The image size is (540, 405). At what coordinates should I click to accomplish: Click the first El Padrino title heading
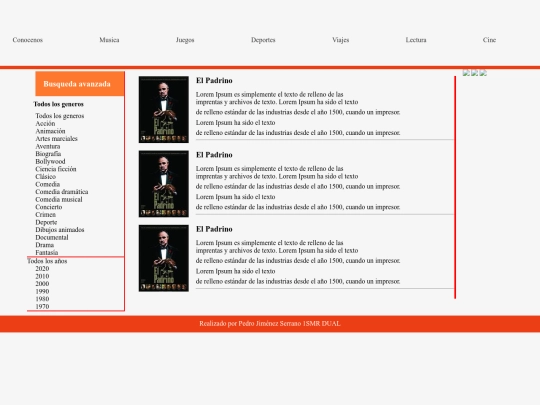(214, 81)
